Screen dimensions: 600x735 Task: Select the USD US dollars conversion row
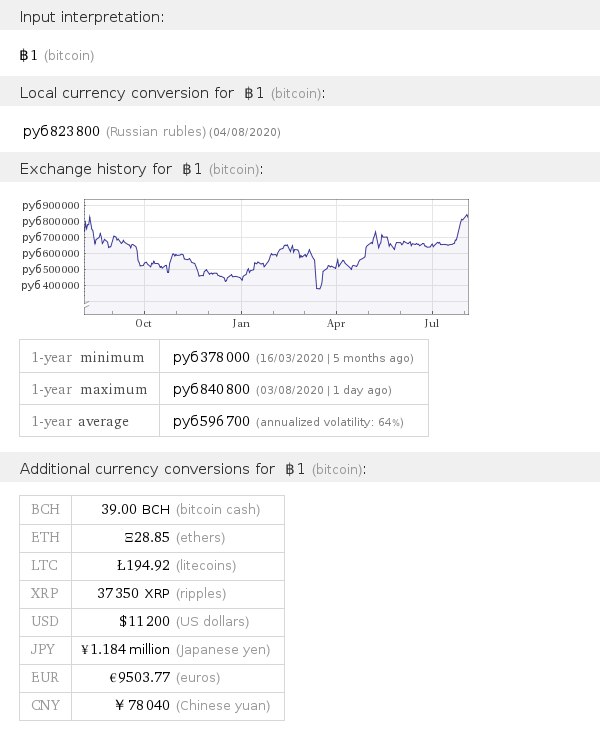coord(152,621)
